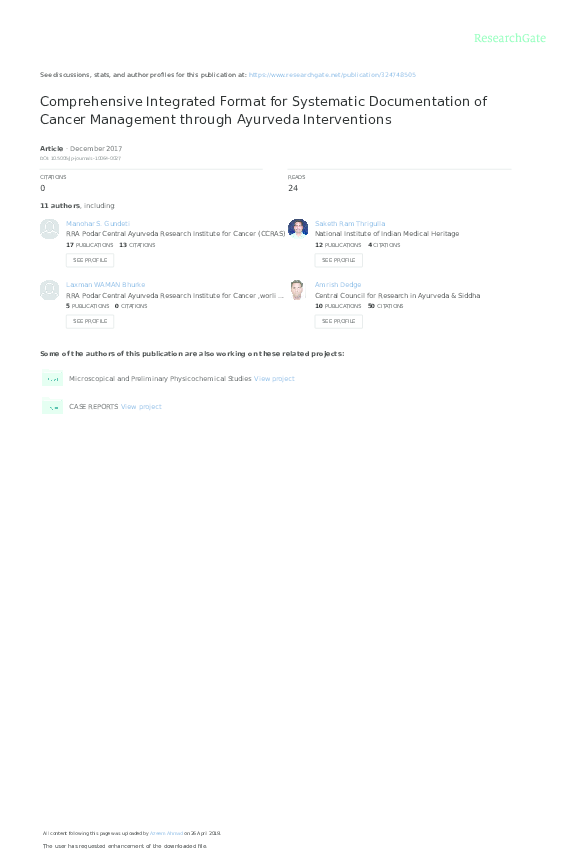Open Manohar S. Gundeti author name link
576x864 pixels.
click(98, 224)
